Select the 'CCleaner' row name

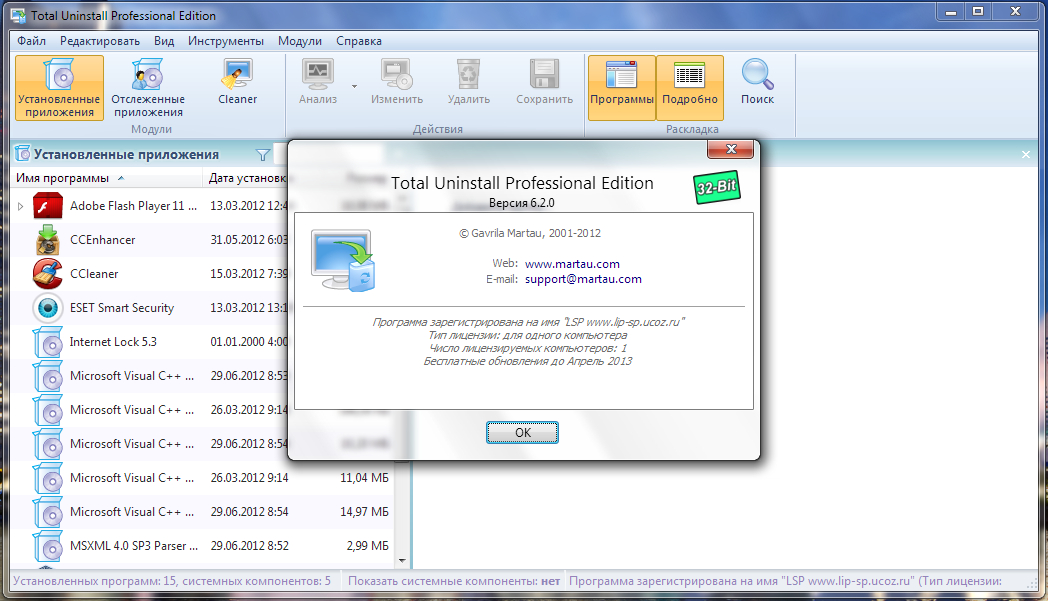(94, 274)
